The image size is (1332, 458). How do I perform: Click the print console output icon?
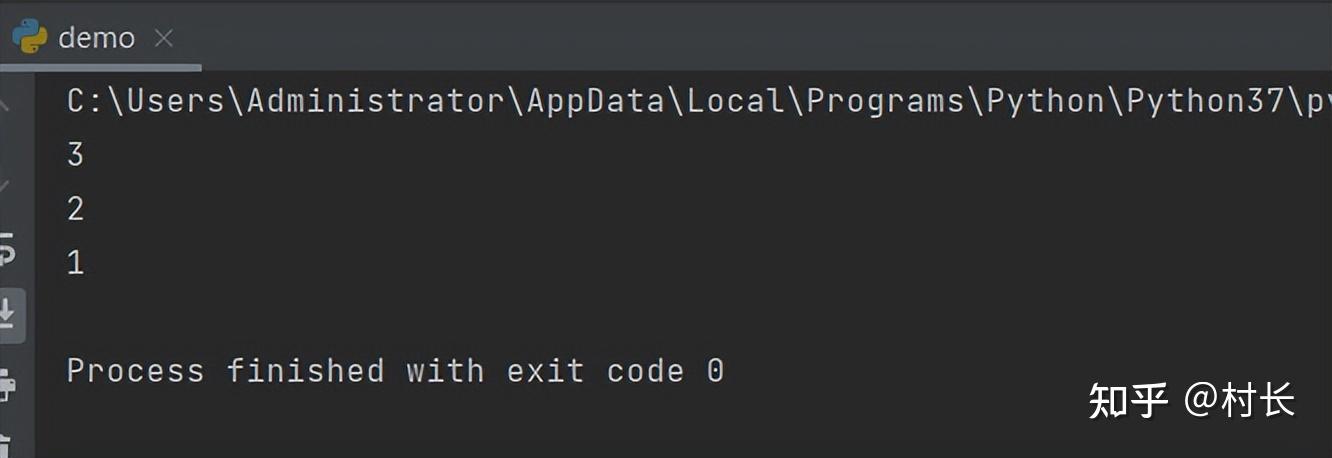(7, 383)
